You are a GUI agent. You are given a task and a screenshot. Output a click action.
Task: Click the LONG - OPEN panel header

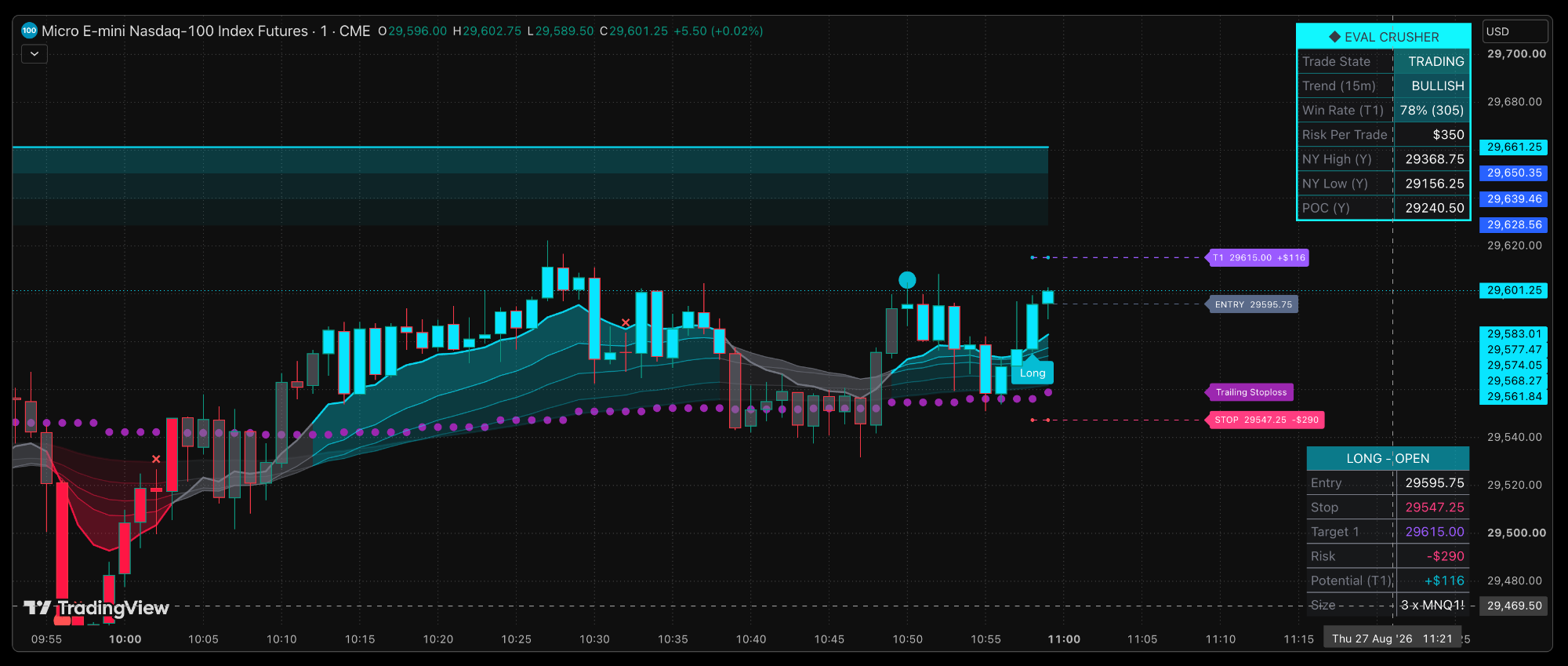pos(1388,458)
